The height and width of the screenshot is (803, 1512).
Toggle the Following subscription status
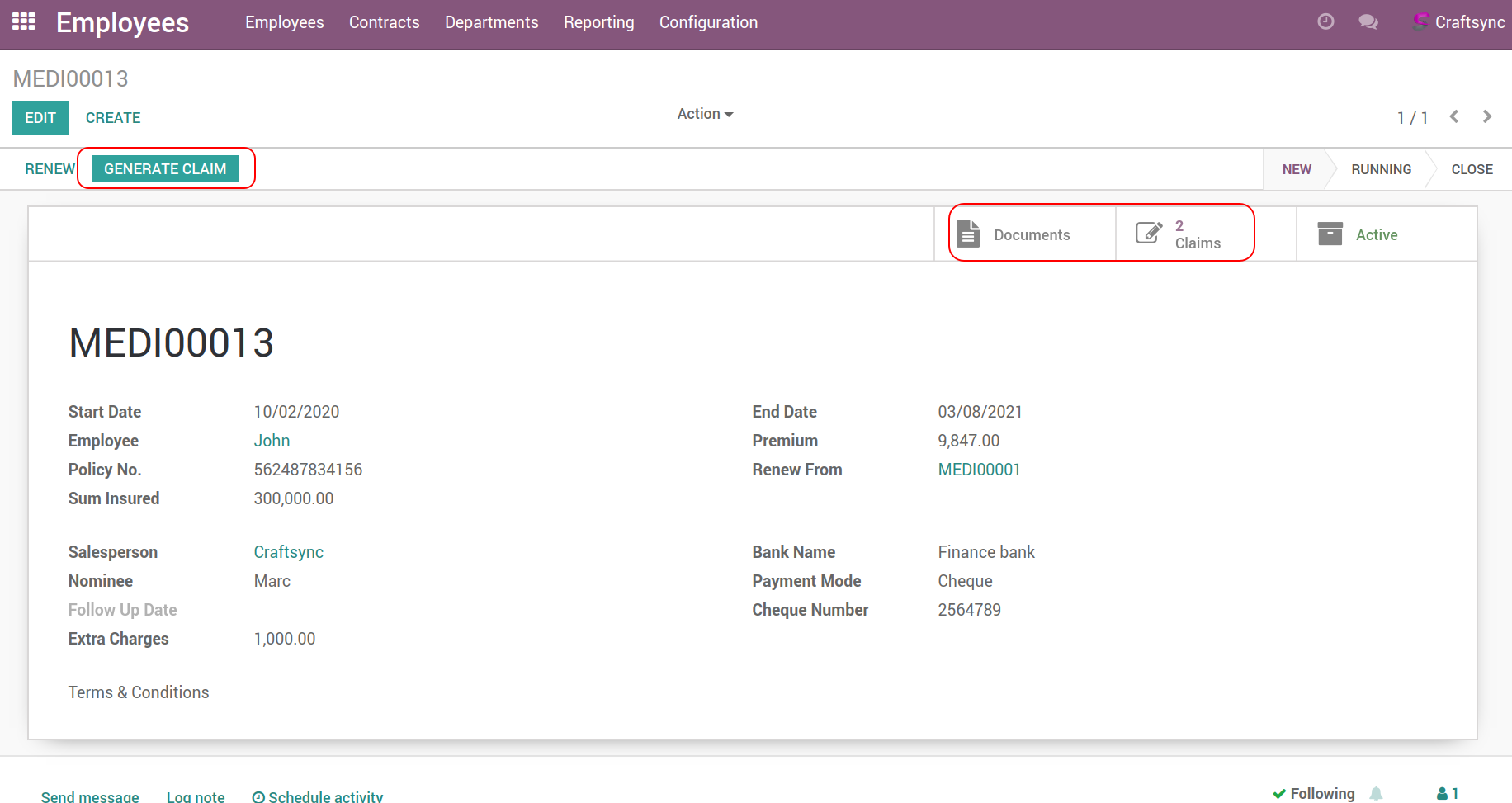(x=1314, y=793)
